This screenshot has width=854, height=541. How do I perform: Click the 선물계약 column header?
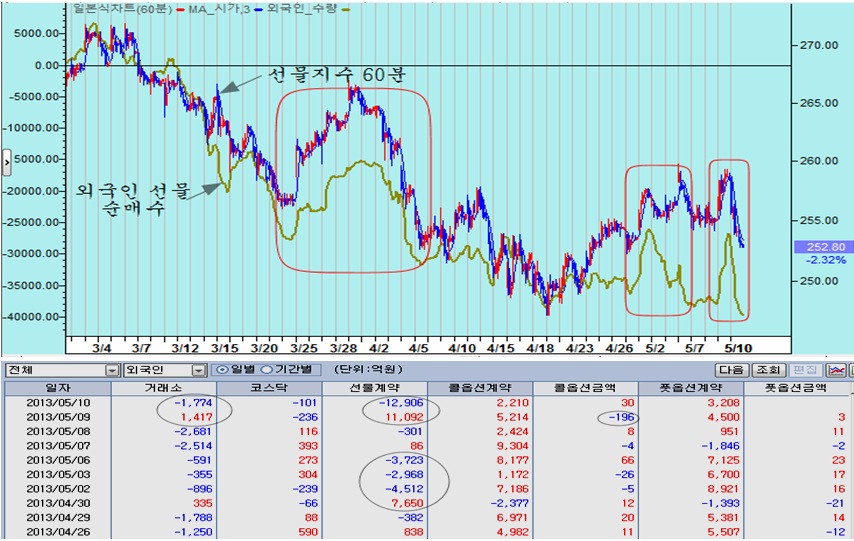click(375, 388)
